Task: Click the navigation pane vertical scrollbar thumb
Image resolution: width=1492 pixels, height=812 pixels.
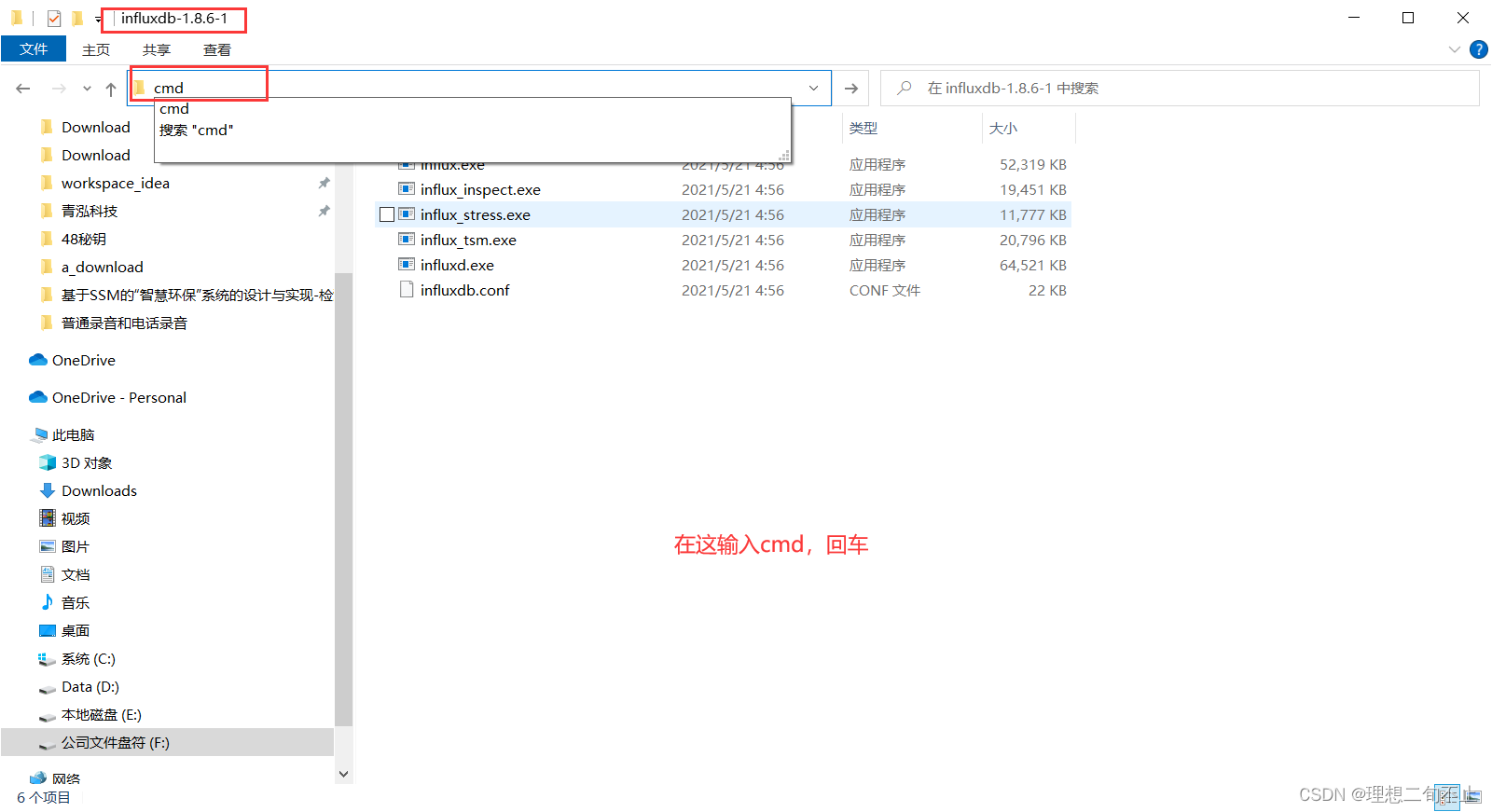Action: [343, 499]
